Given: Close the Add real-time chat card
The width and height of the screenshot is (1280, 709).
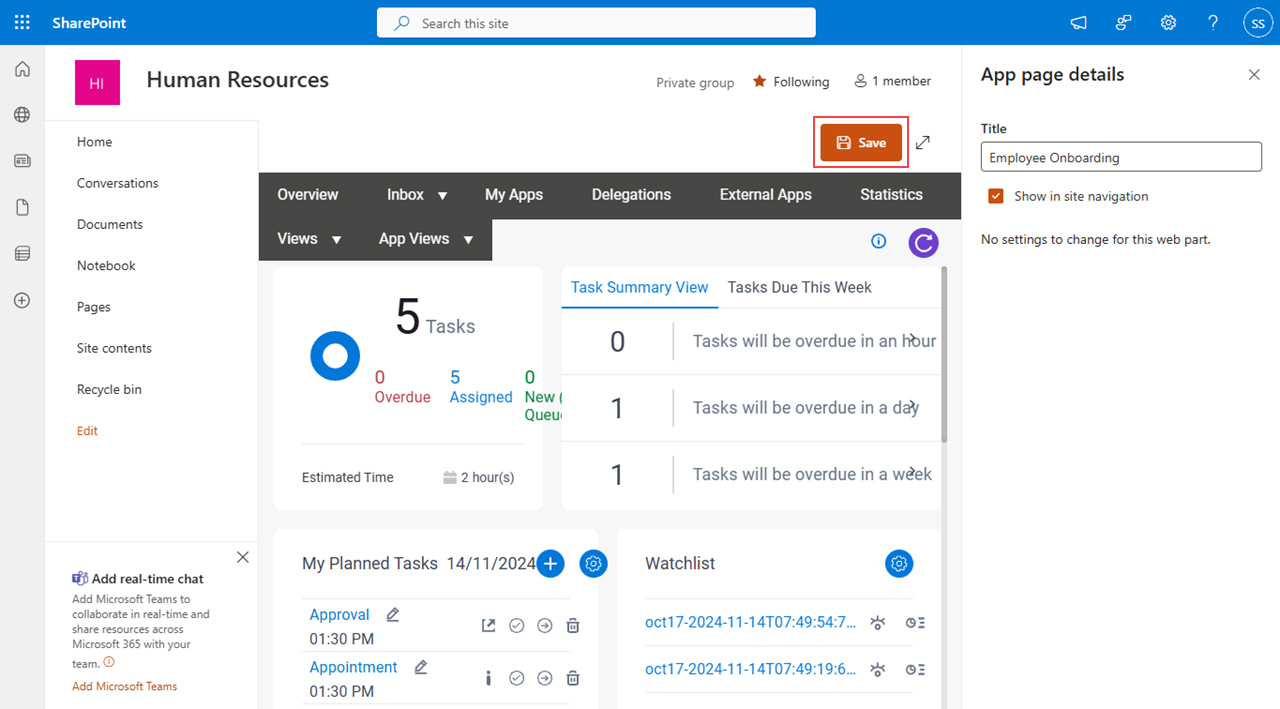Looking at the screenshot, I should 242,557.
